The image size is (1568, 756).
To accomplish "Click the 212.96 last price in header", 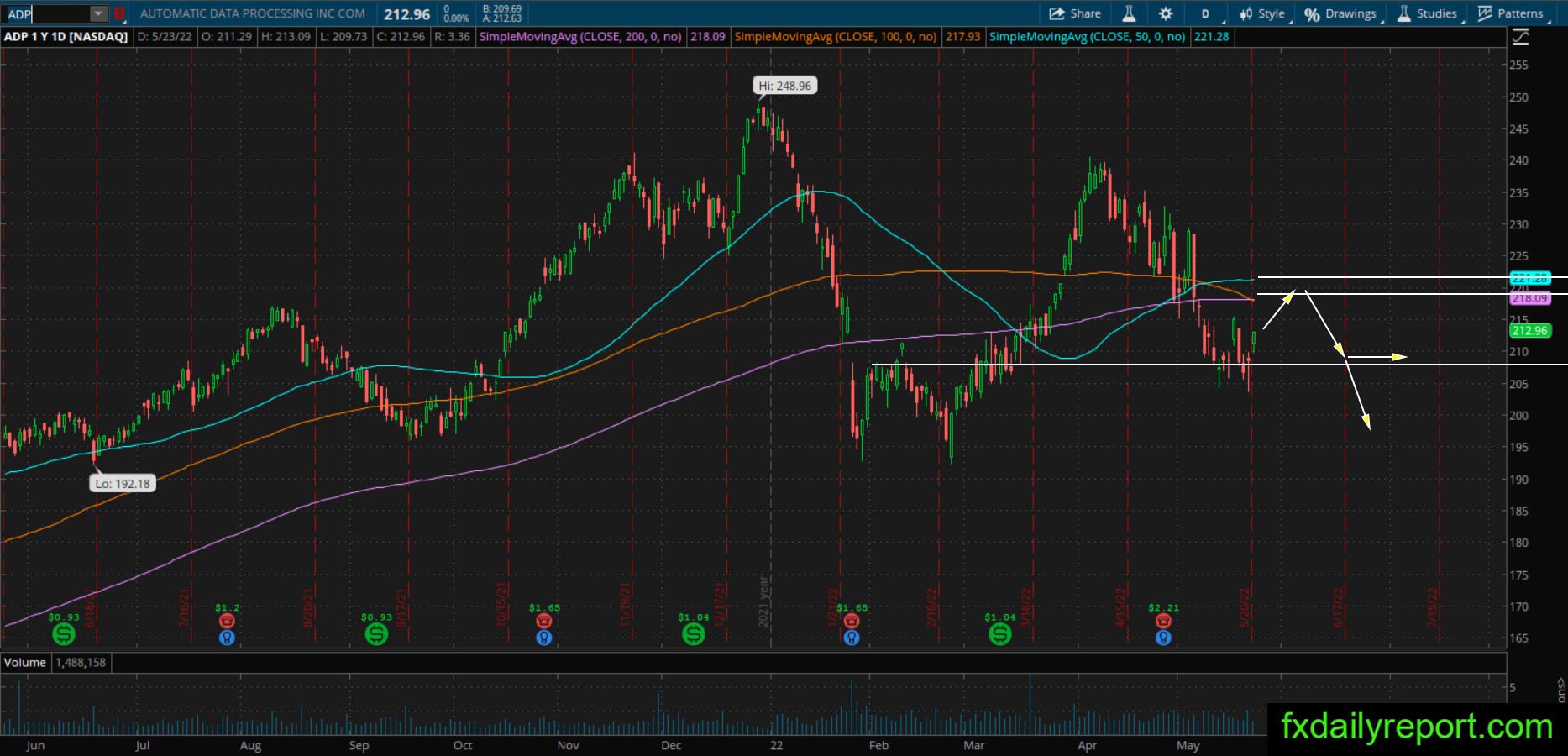I will pos(407,14).
